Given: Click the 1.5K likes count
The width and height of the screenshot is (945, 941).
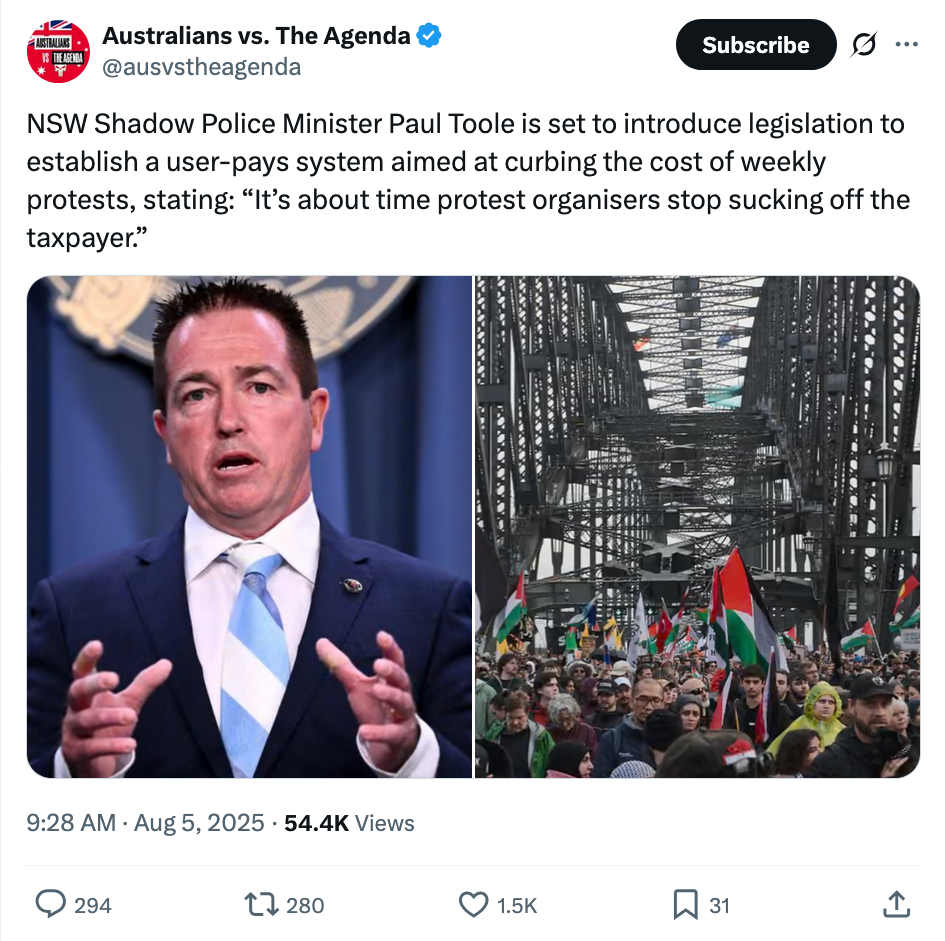Looking at the screenshot, I should tap(517, 905).
